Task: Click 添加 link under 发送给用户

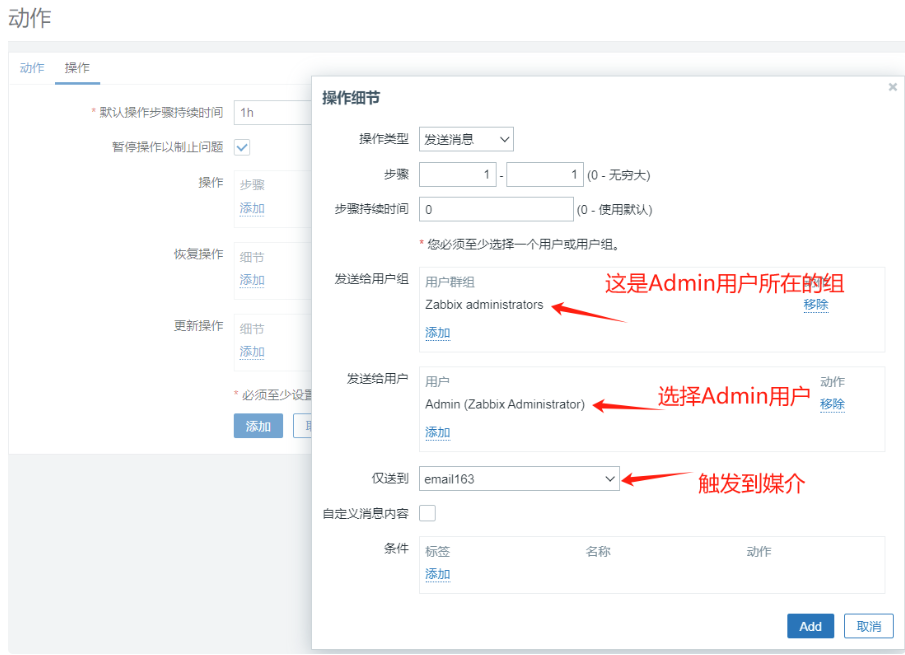Action: [x=437, y=433]
